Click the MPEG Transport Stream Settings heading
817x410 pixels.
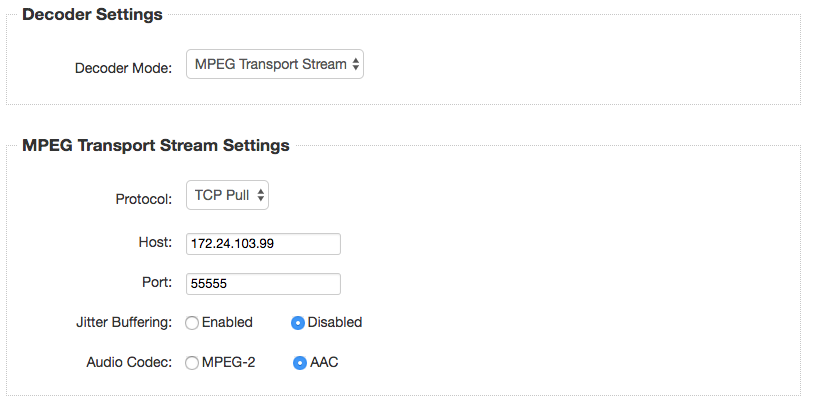[156, 145]
